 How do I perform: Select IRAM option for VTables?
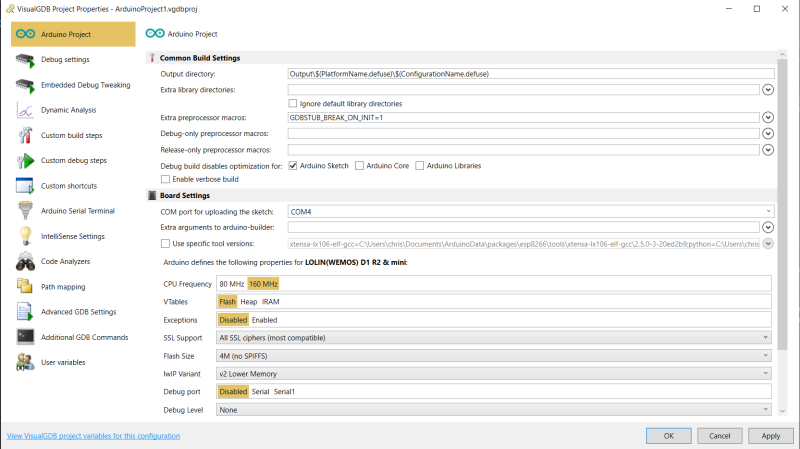270,302
